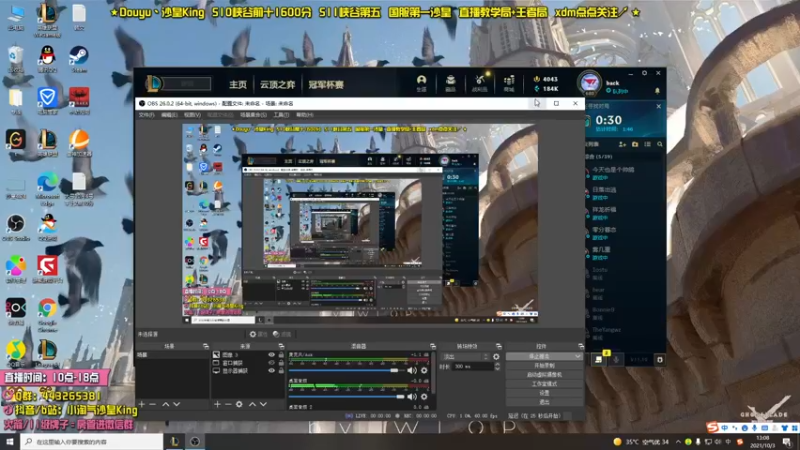Mute the mic/Aux audio channel
The image size is (800, 450).
412,370
